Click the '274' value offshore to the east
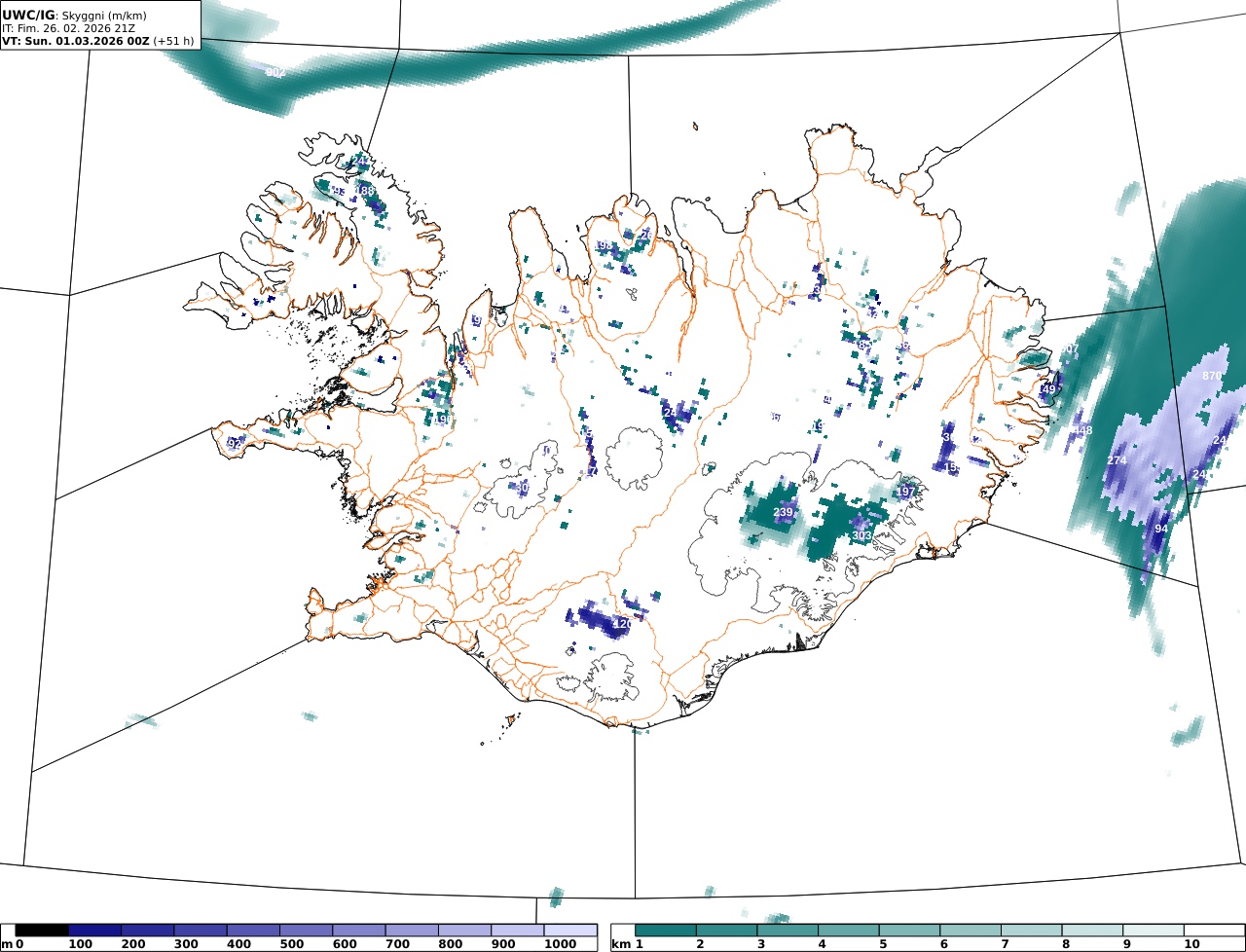The image size is (1246, 952). point(1117,460)
